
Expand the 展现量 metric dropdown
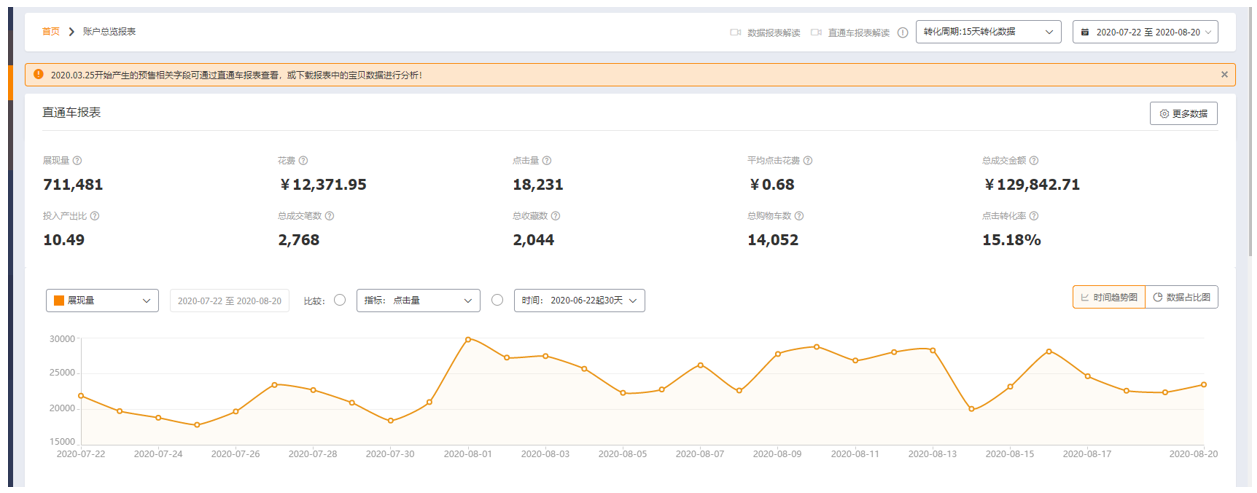[x=102, y=300]
